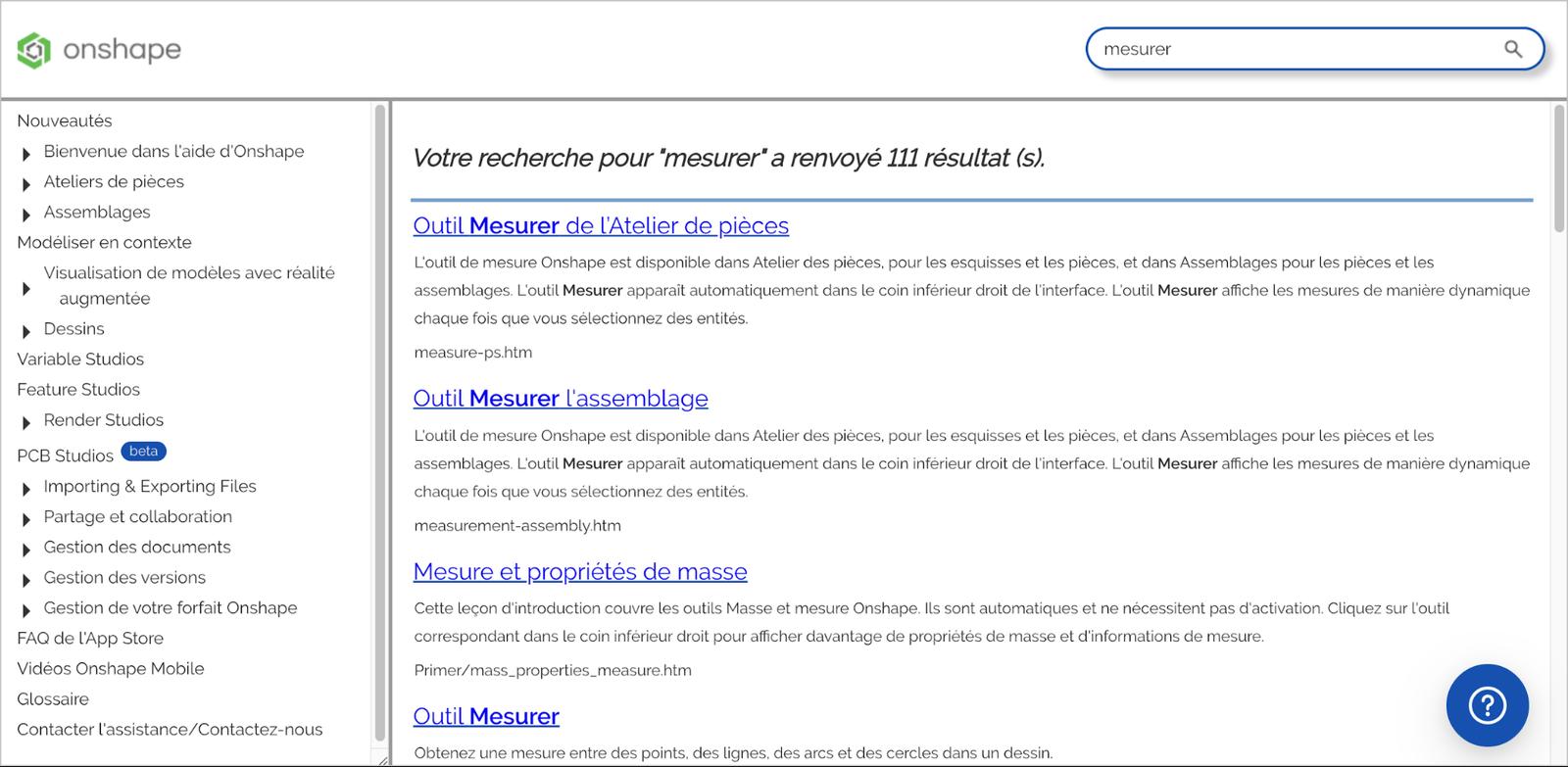The height and width of the screenshot is (767, 1568).
Task: Expand the Assemblages tree item
Action: 26,214
